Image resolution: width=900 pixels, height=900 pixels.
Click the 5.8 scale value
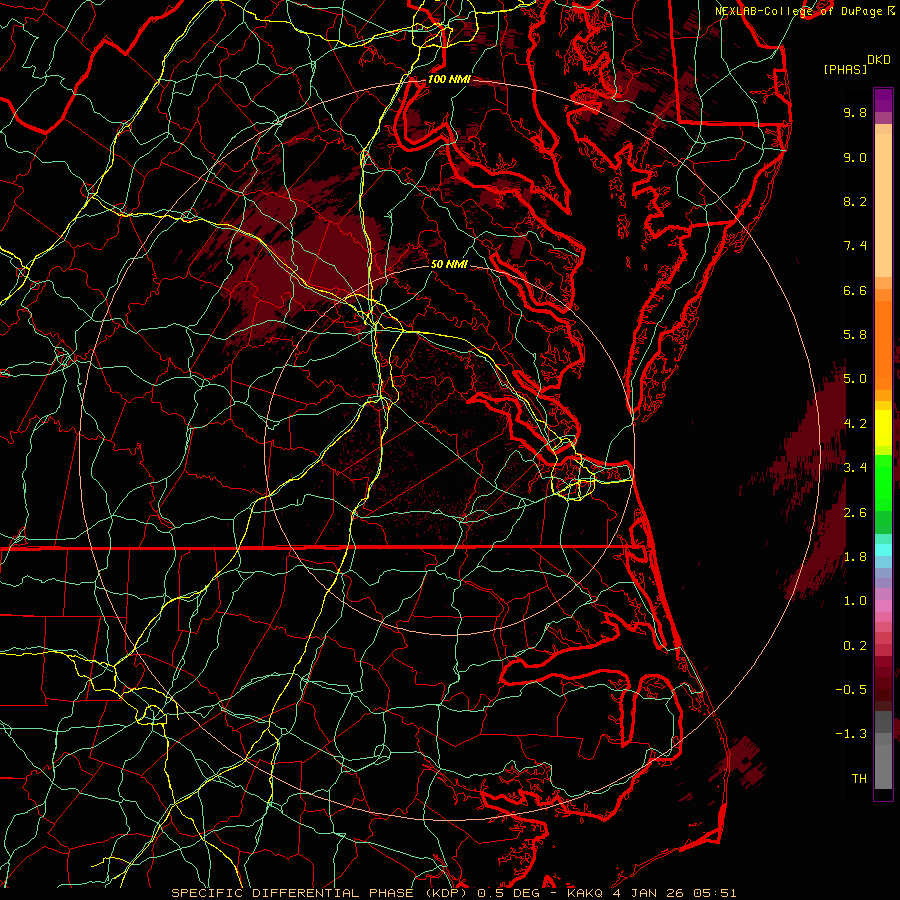(x=855, y=335)
